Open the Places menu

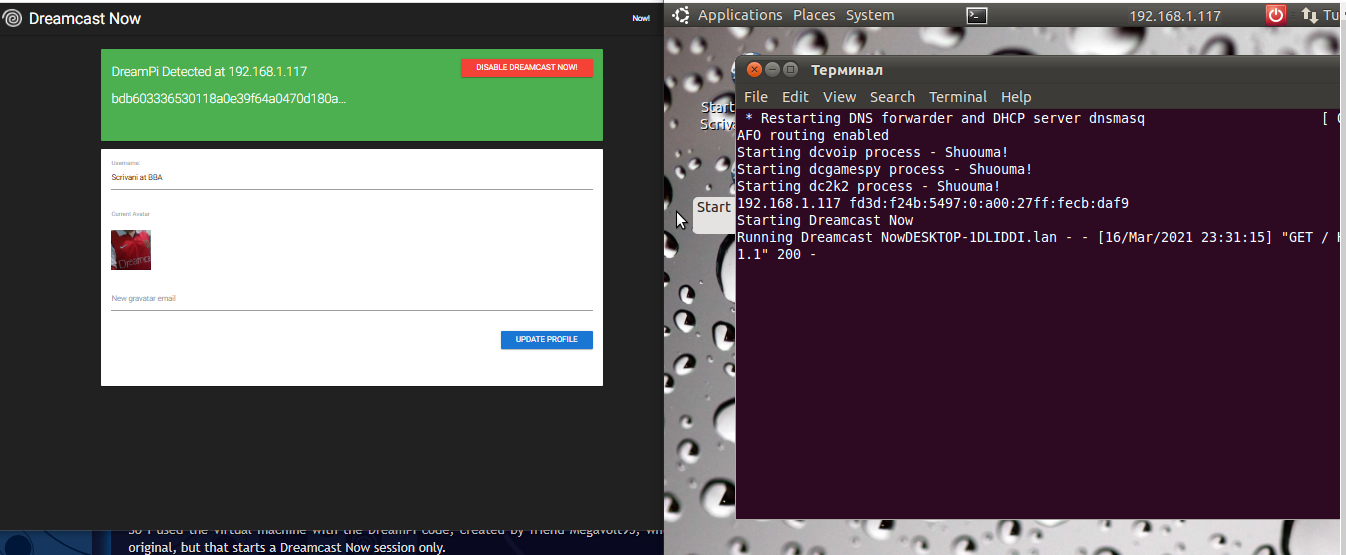(814, 15)
